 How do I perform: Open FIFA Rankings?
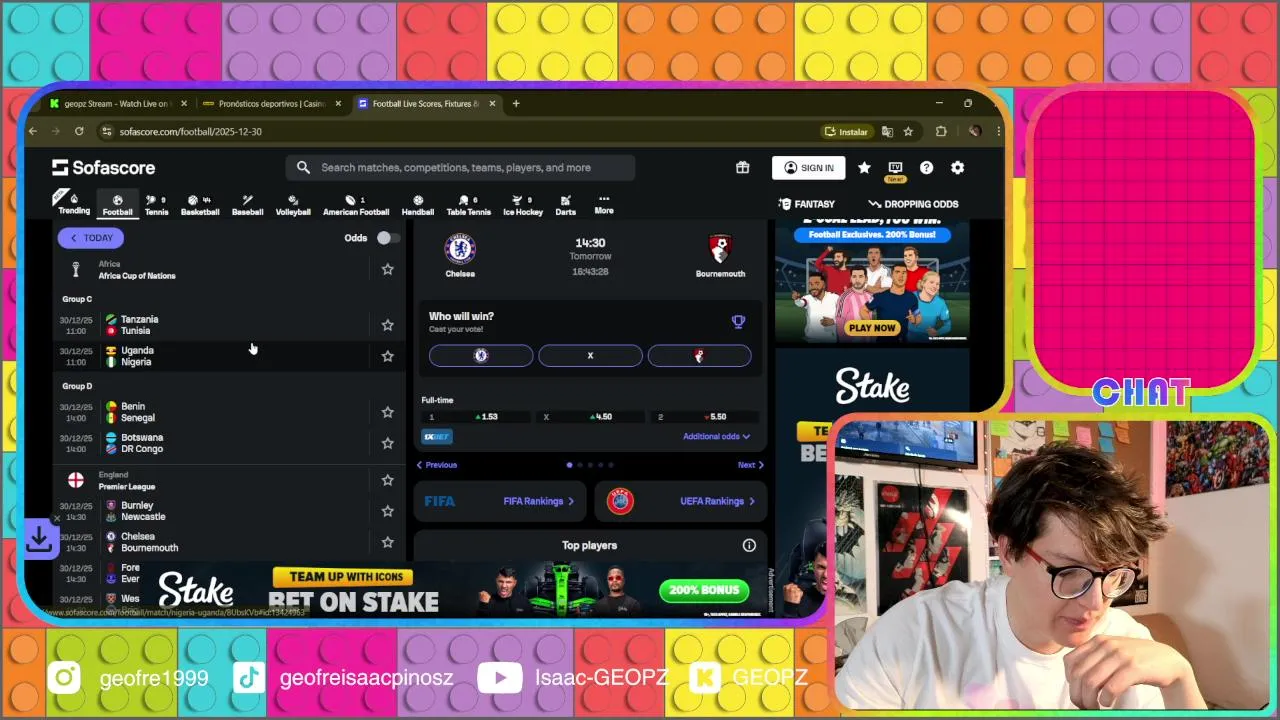coord(499,501)
